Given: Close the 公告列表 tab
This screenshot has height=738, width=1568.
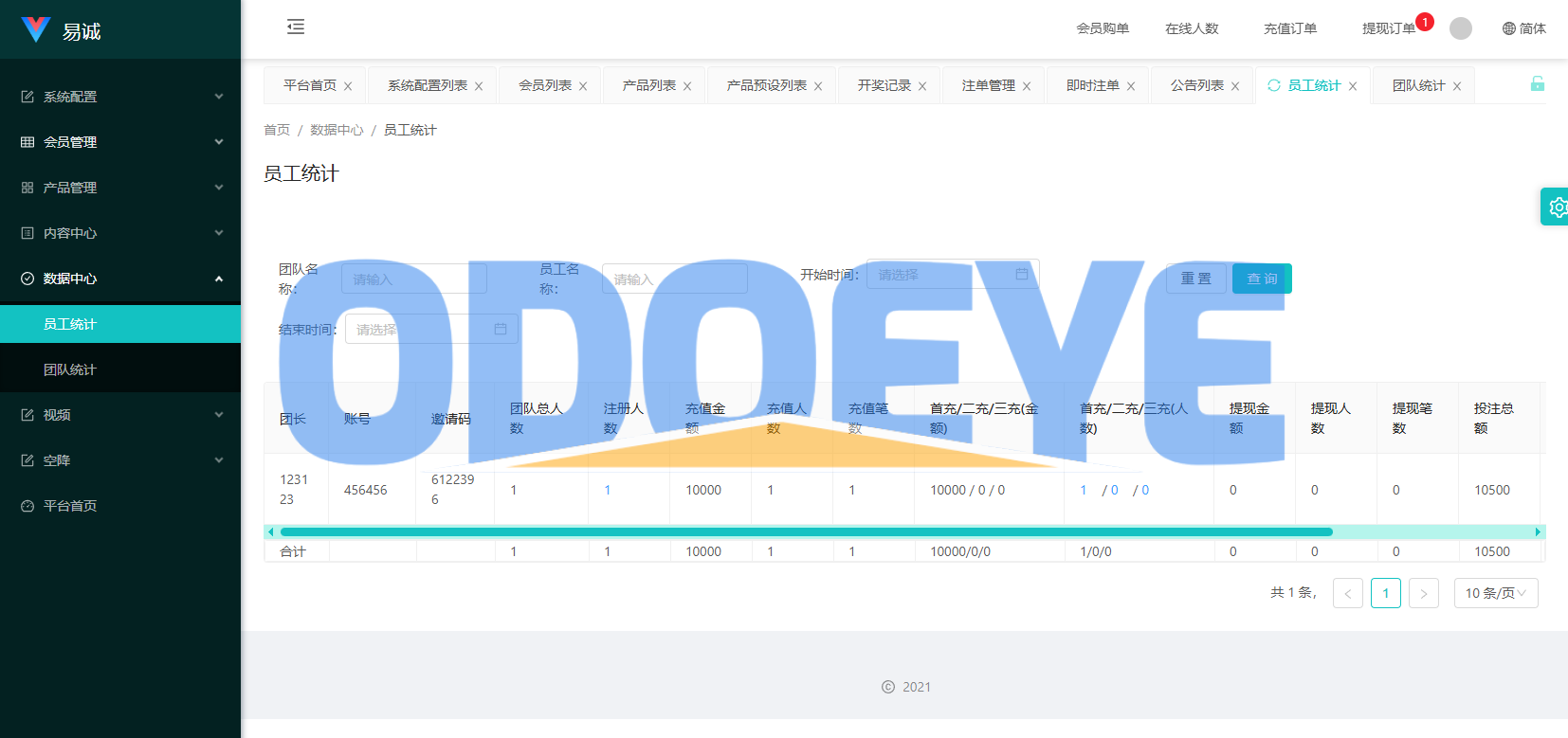Looking at the screenshot, I should point(1235,86).
